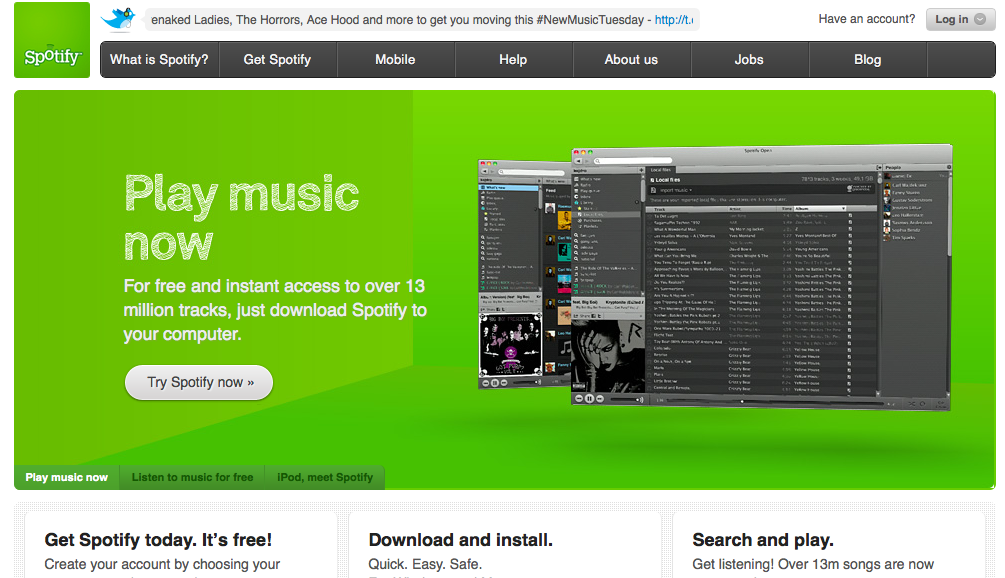
Task: Open the Jobs page
Action: 749,60
